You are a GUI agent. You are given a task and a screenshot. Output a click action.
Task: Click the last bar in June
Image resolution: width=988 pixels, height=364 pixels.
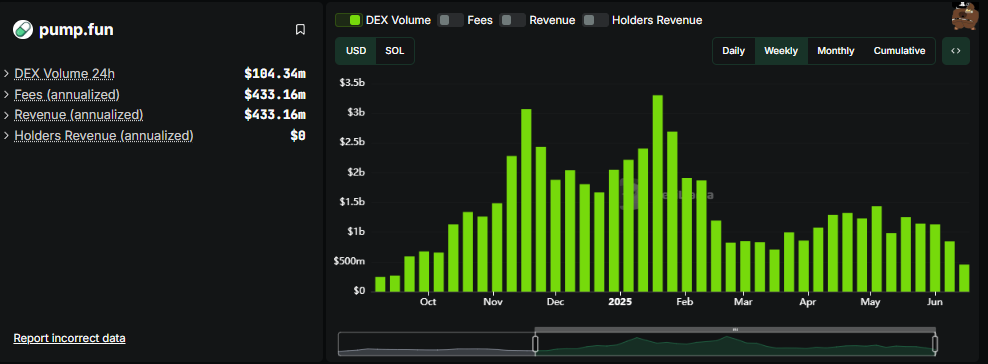point(964,278)
